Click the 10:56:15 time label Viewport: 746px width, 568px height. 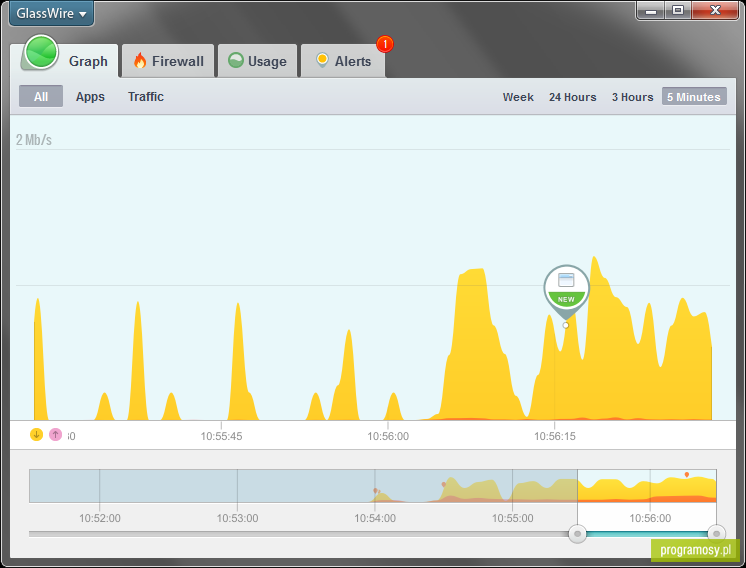tap(555, 436)
